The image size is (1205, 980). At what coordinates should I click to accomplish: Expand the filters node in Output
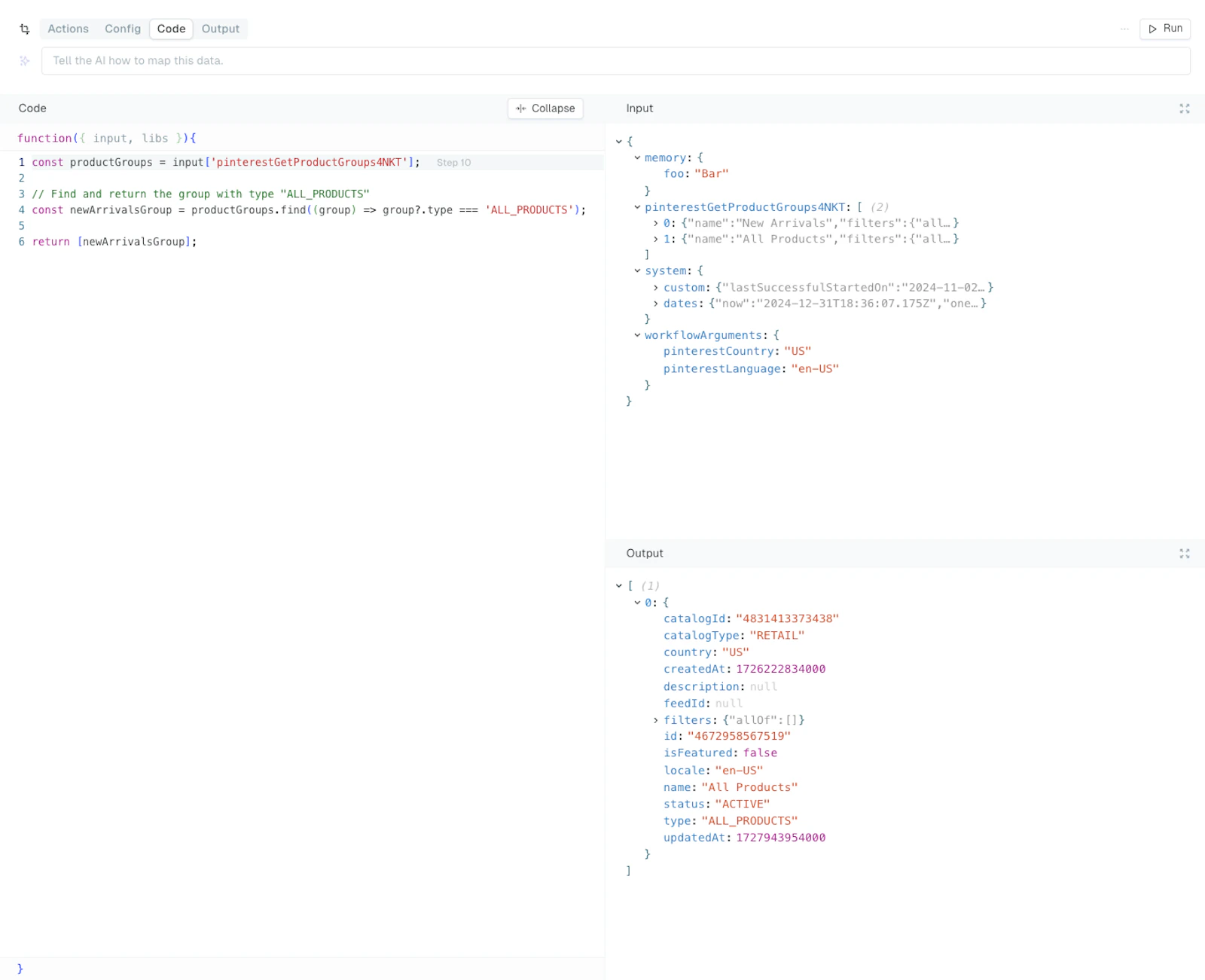pyautogui.click(x=656, y=720)
